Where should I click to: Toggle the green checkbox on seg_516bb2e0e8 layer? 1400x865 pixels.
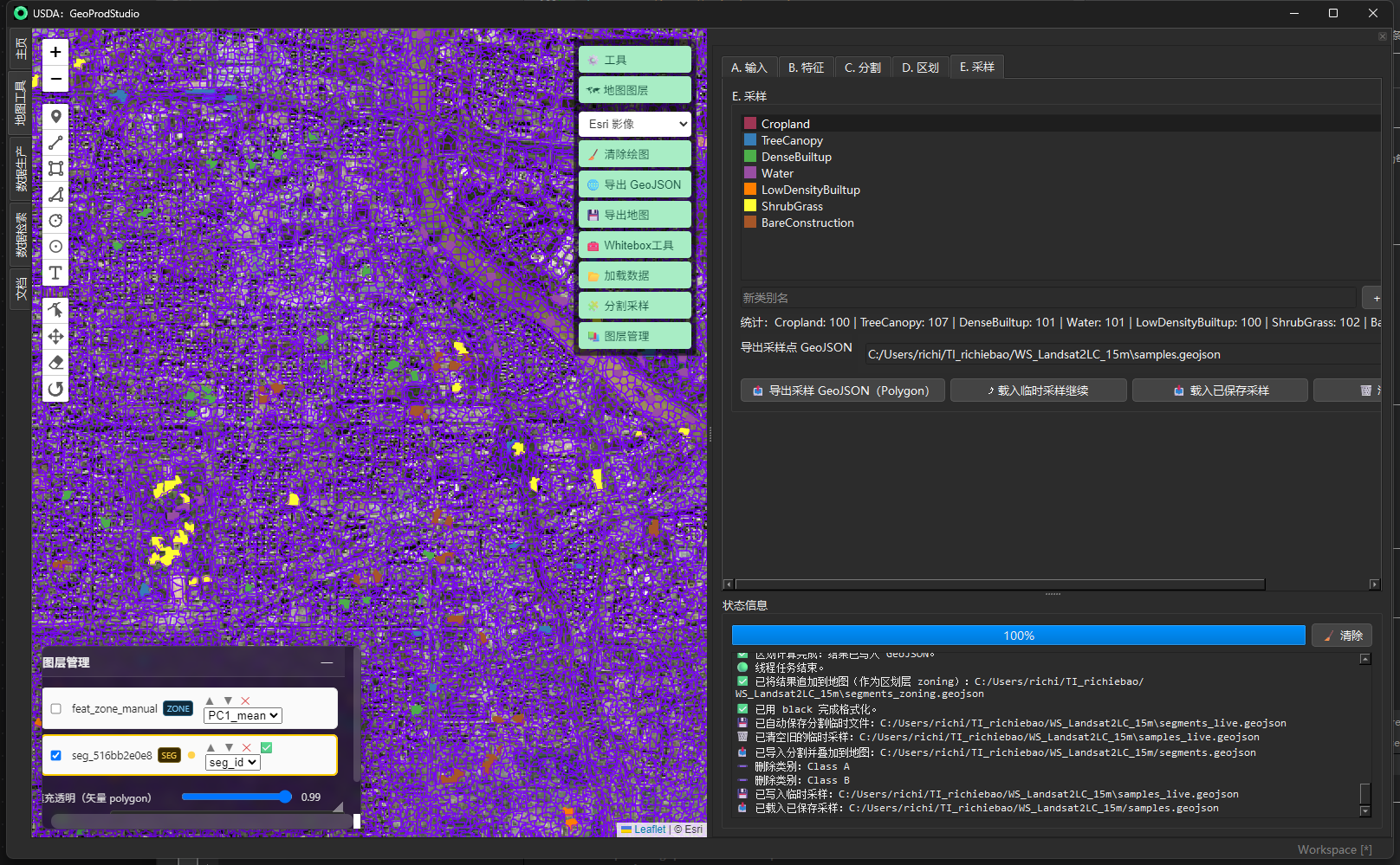click(266, 746)
